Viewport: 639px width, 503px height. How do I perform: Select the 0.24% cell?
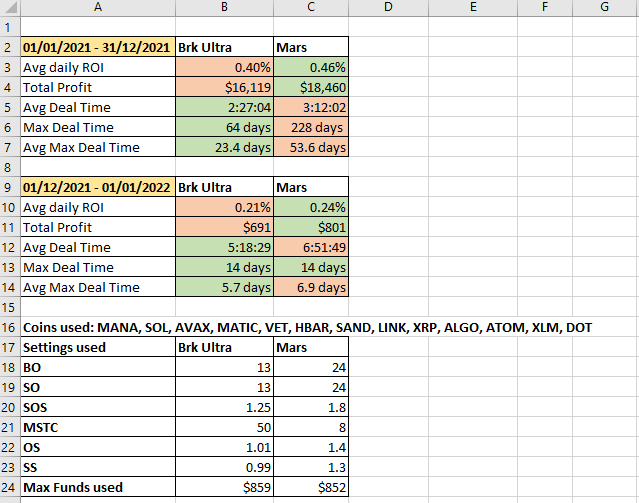click(311, 207)
